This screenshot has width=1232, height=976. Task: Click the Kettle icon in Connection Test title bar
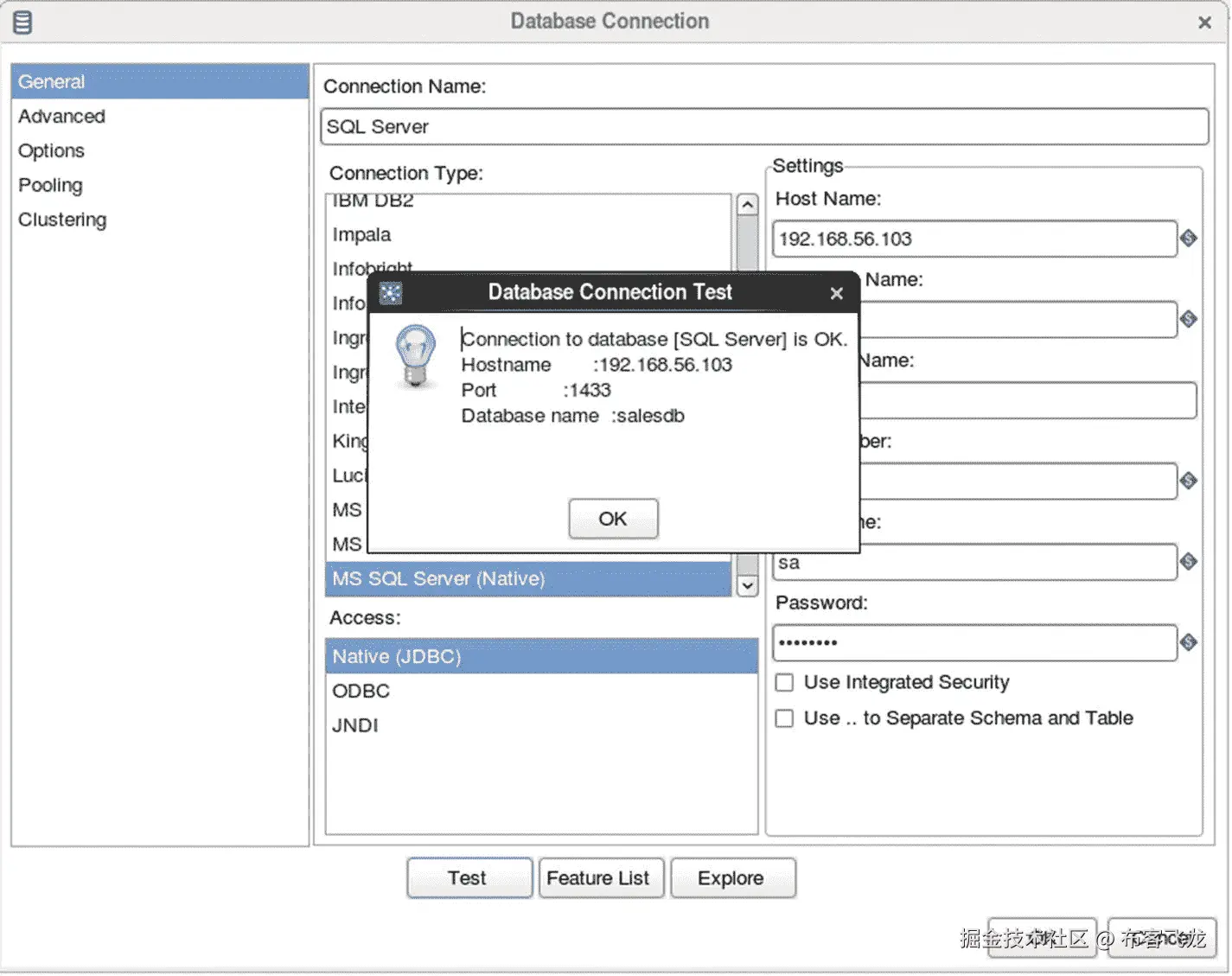pyautogui.click(x=391, y=293)
